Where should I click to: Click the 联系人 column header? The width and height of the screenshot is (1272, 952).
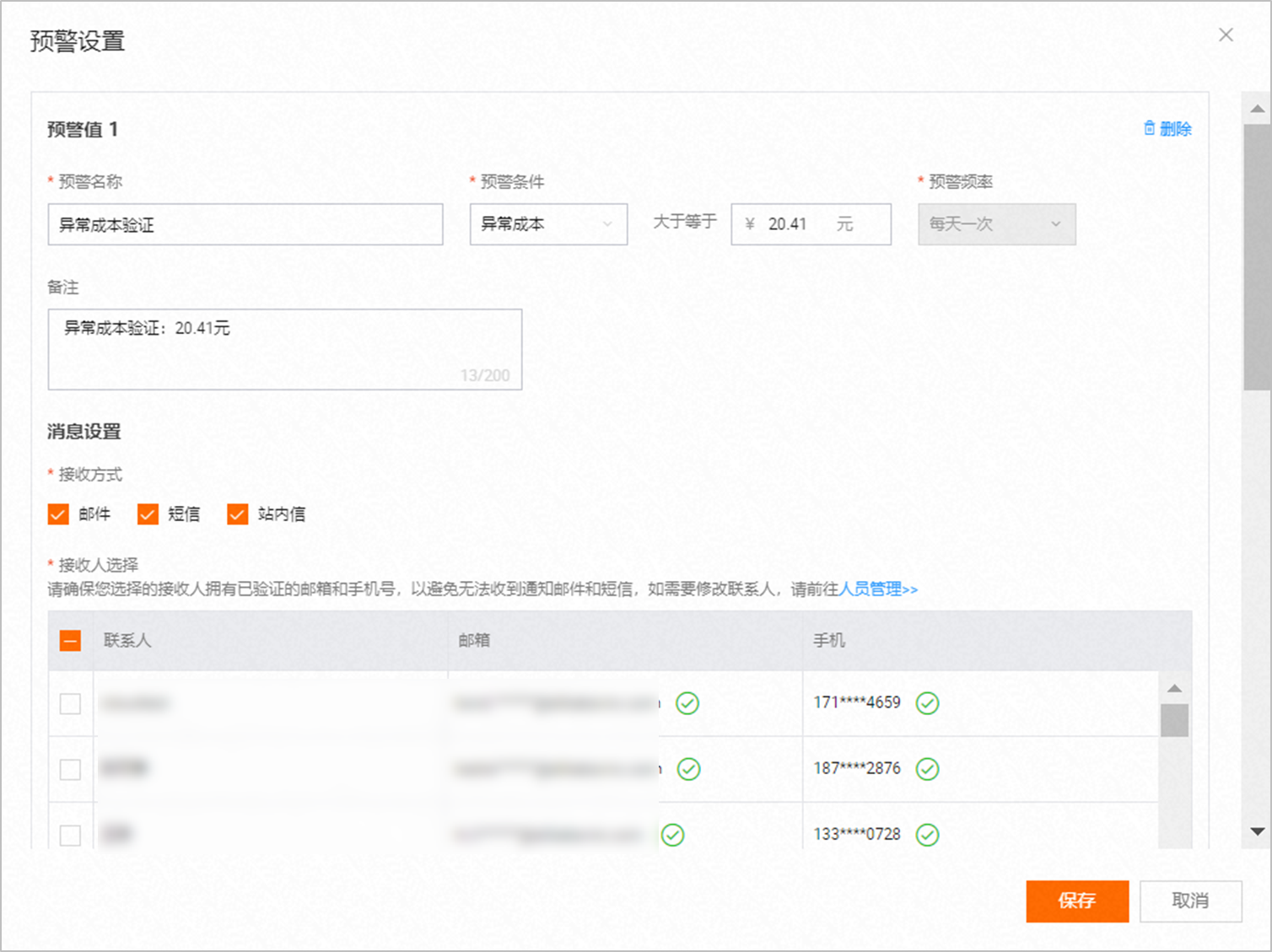(x=127, y=641)
